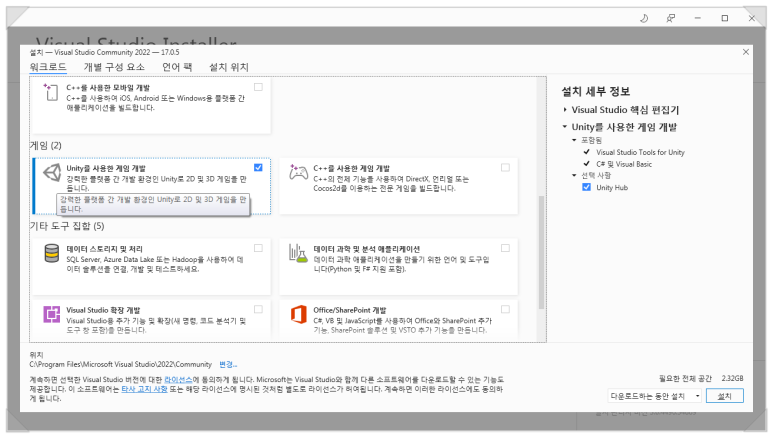This screenshot has height=438, width=773.
Task: Click the 게임 (2) section heading
Action: (46, 146)
